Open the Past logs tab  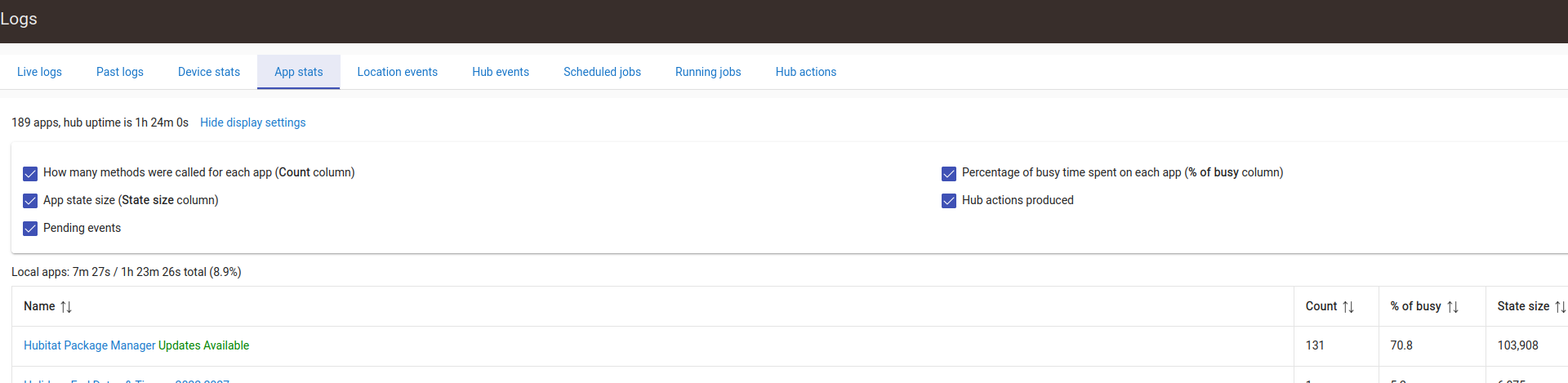[120, 72]
